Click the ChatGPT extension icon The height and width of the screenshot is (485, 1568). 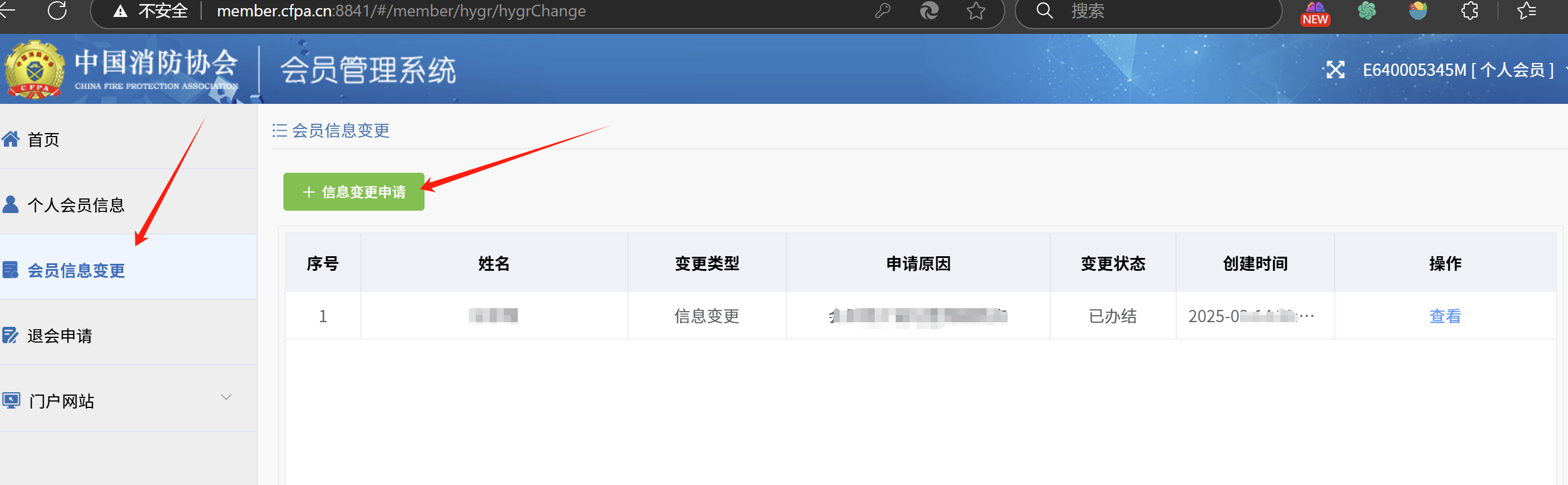pyautogui.click(x=1366, y=11)
